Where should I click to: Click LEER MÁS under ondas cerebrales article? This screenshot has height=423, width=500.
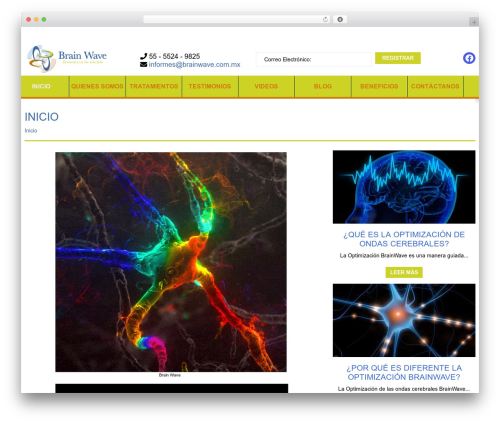pos(404,272)
